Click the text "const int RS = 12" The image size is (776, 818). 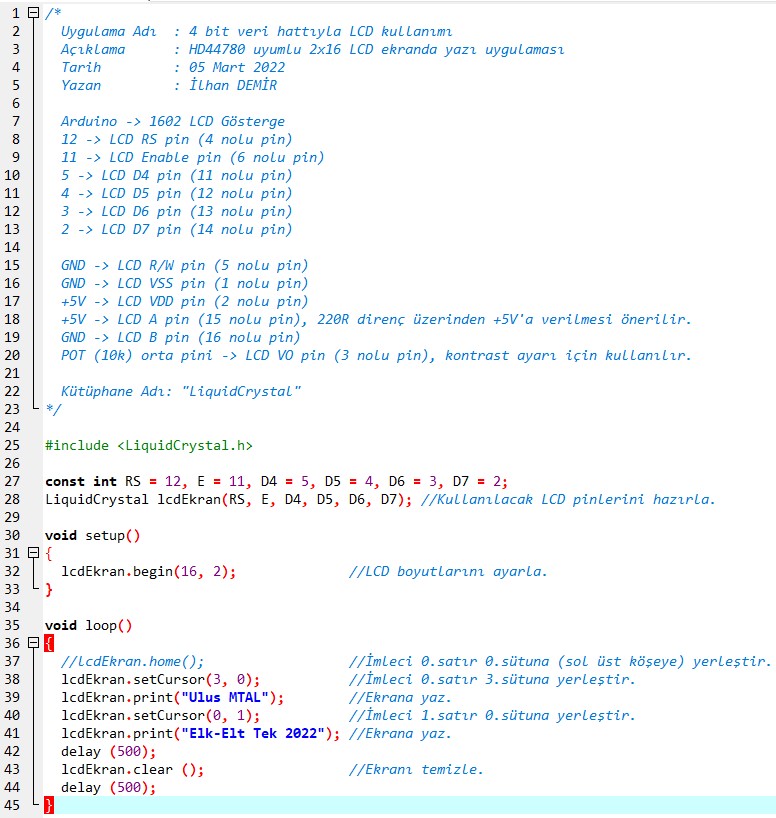coord(113,481)
